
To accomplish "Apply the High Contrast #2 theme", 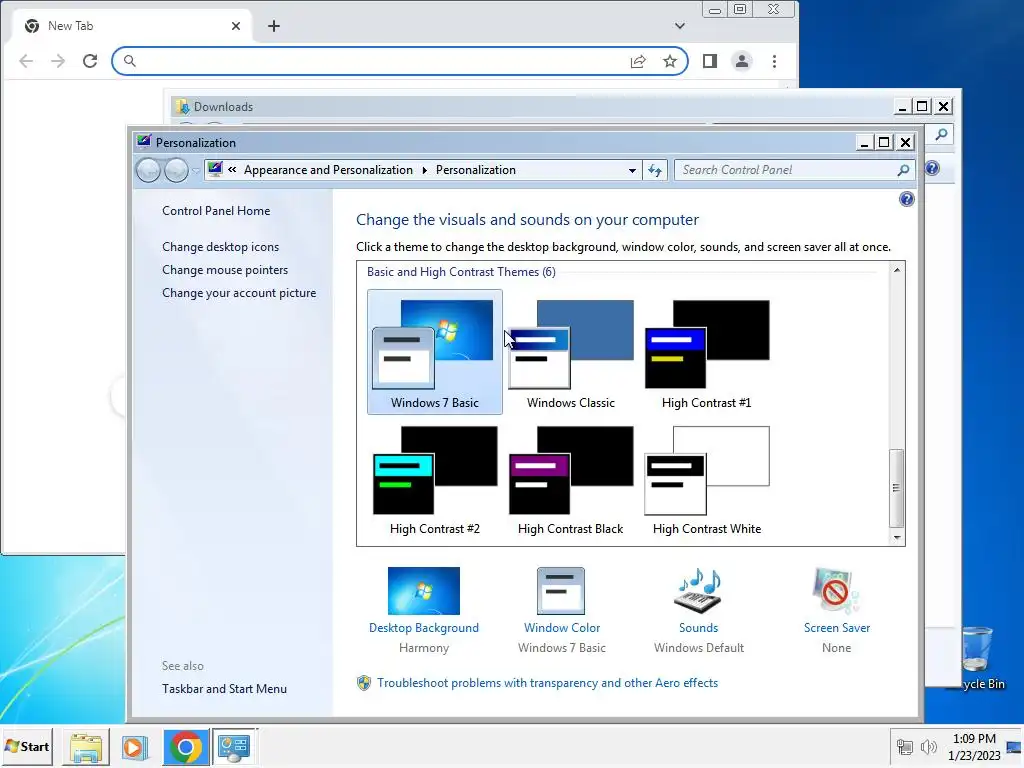I will click(x=434, y=479).
